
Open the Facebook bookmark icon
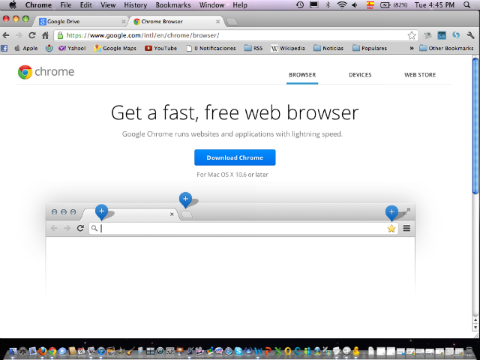pos(4,48)
